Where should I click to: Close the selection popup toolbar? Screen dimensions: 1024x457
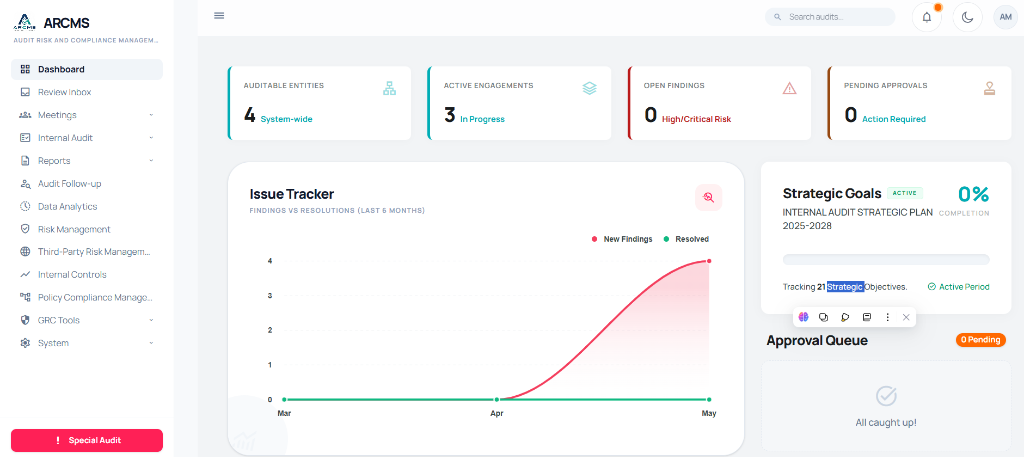[x=906, y=317]
